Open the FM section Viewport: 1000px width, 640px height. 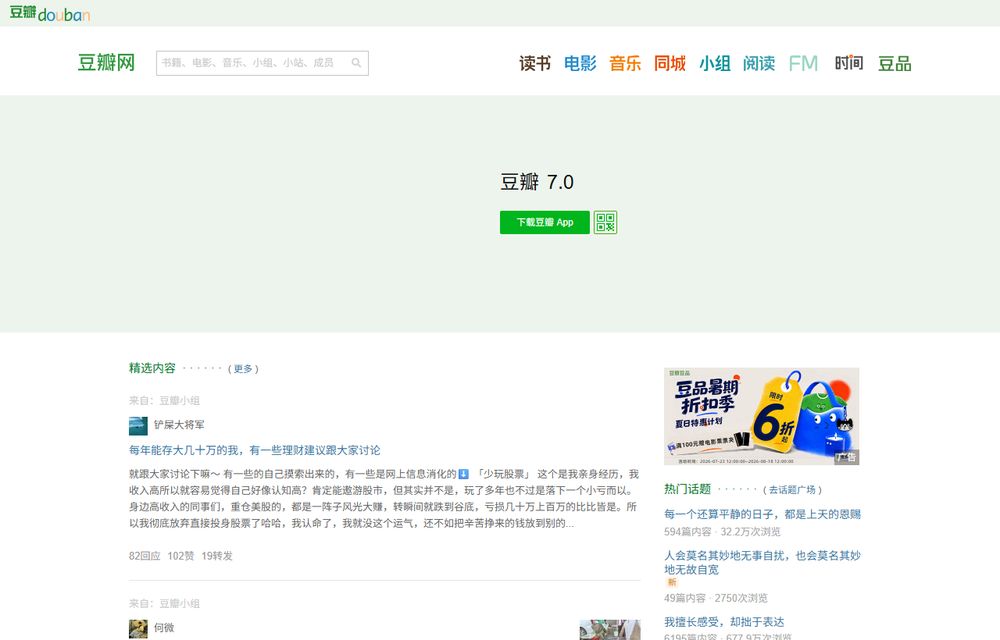pyautogui.click(x=803, y=63)
